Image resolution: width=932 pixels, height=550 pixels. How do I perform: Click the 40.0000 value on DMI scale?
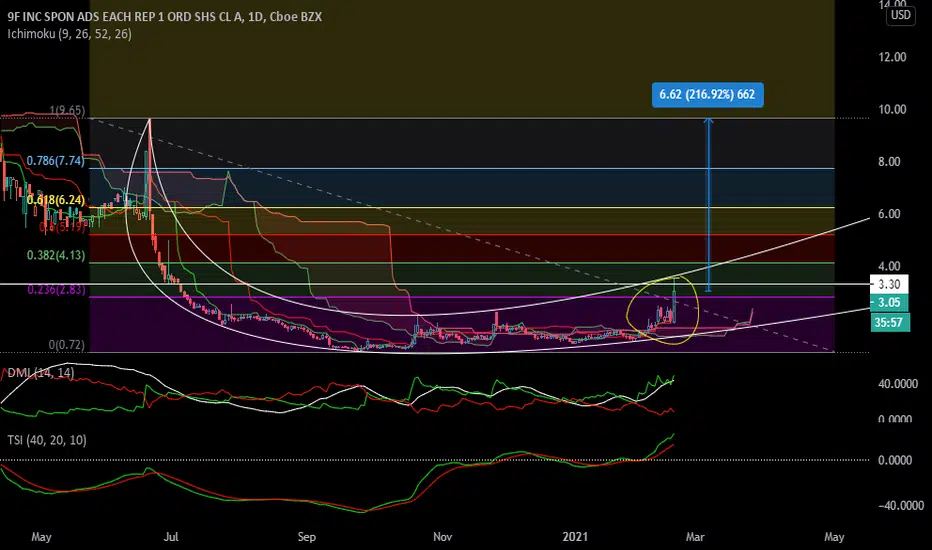895,383
